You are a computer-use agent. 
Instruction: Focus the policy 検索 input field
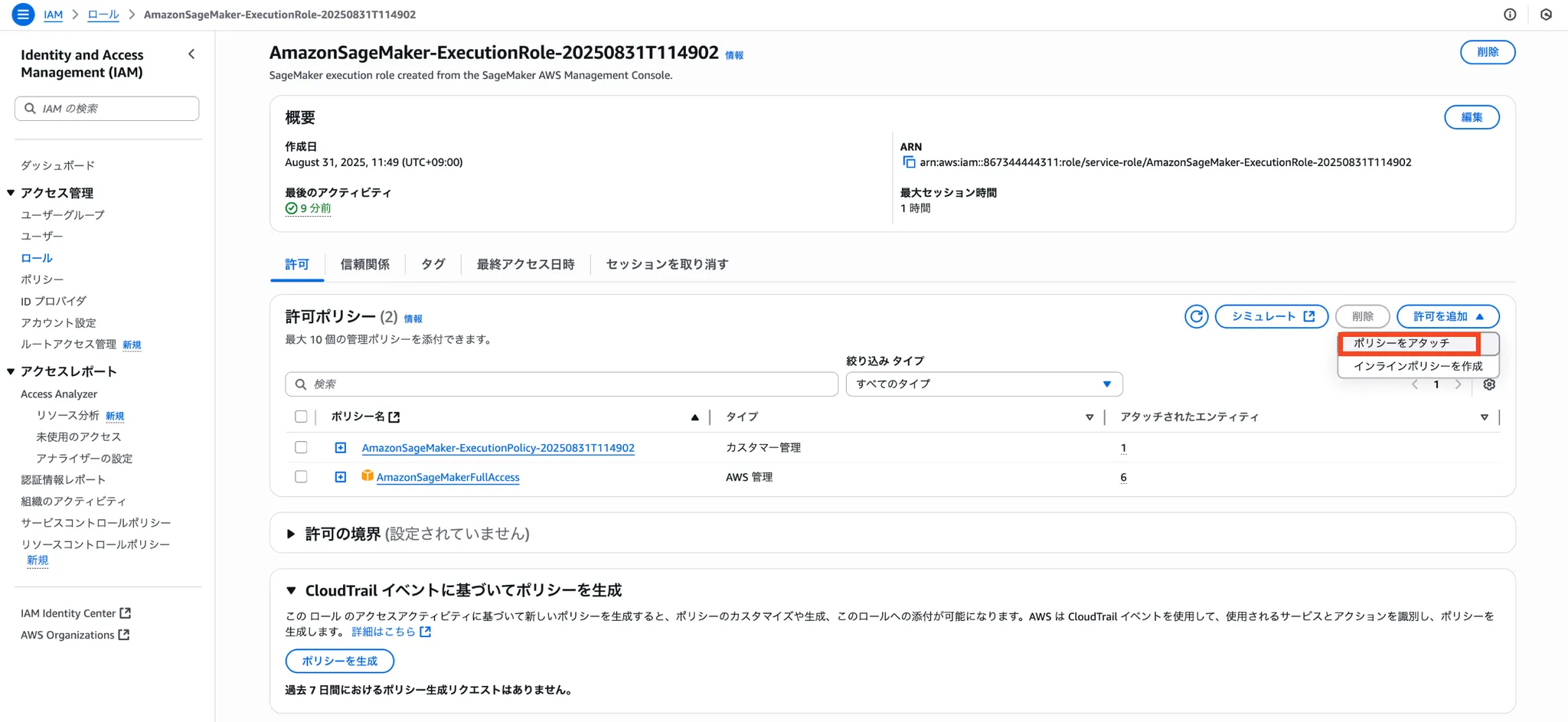point(561,384)
